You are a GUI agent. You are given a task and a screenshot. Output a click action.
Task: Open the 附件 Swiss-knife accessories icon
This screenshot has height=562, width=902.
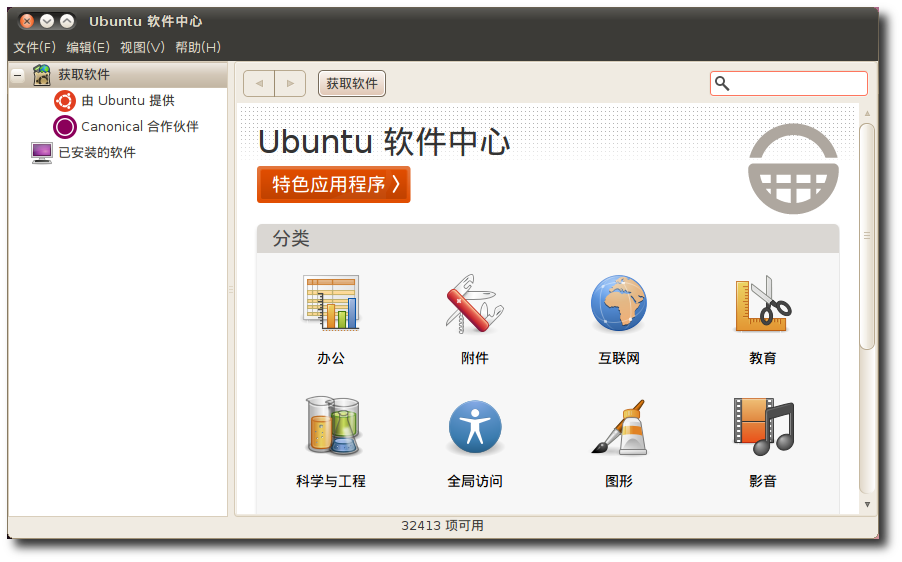[475, 303]
